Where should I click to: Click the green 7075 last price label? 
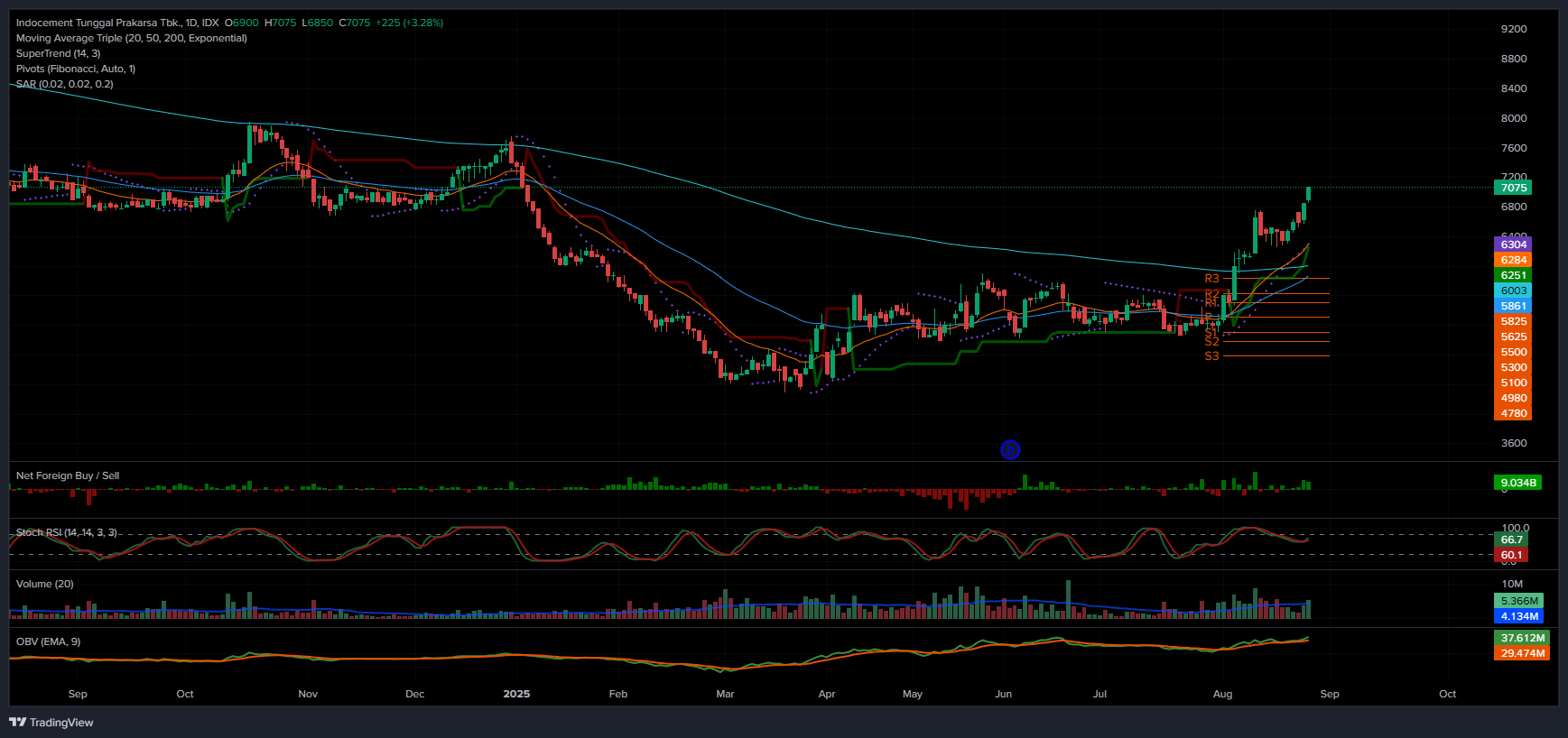pos(1513,188)
